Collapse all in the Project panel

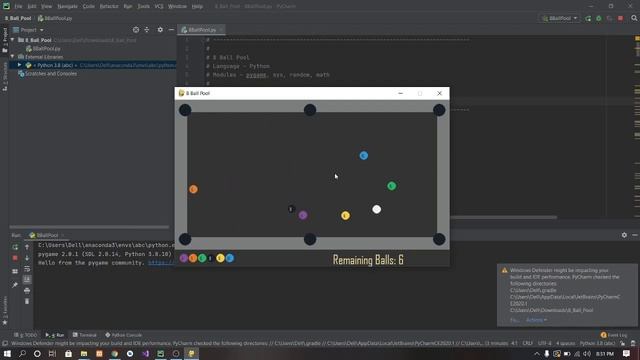coord(147,30)
